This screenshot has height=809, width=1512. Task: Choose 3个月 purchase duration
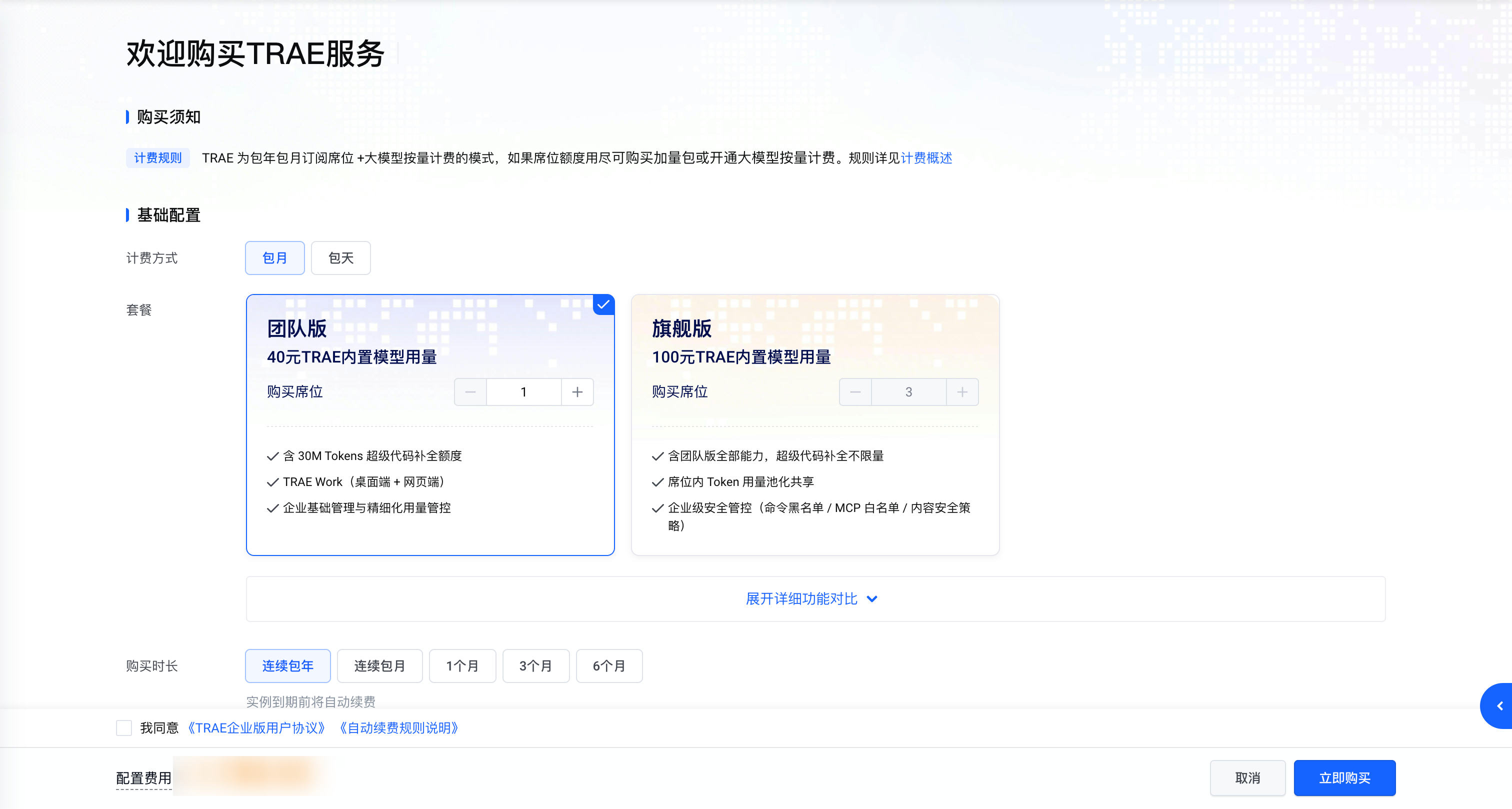[536, 666]
